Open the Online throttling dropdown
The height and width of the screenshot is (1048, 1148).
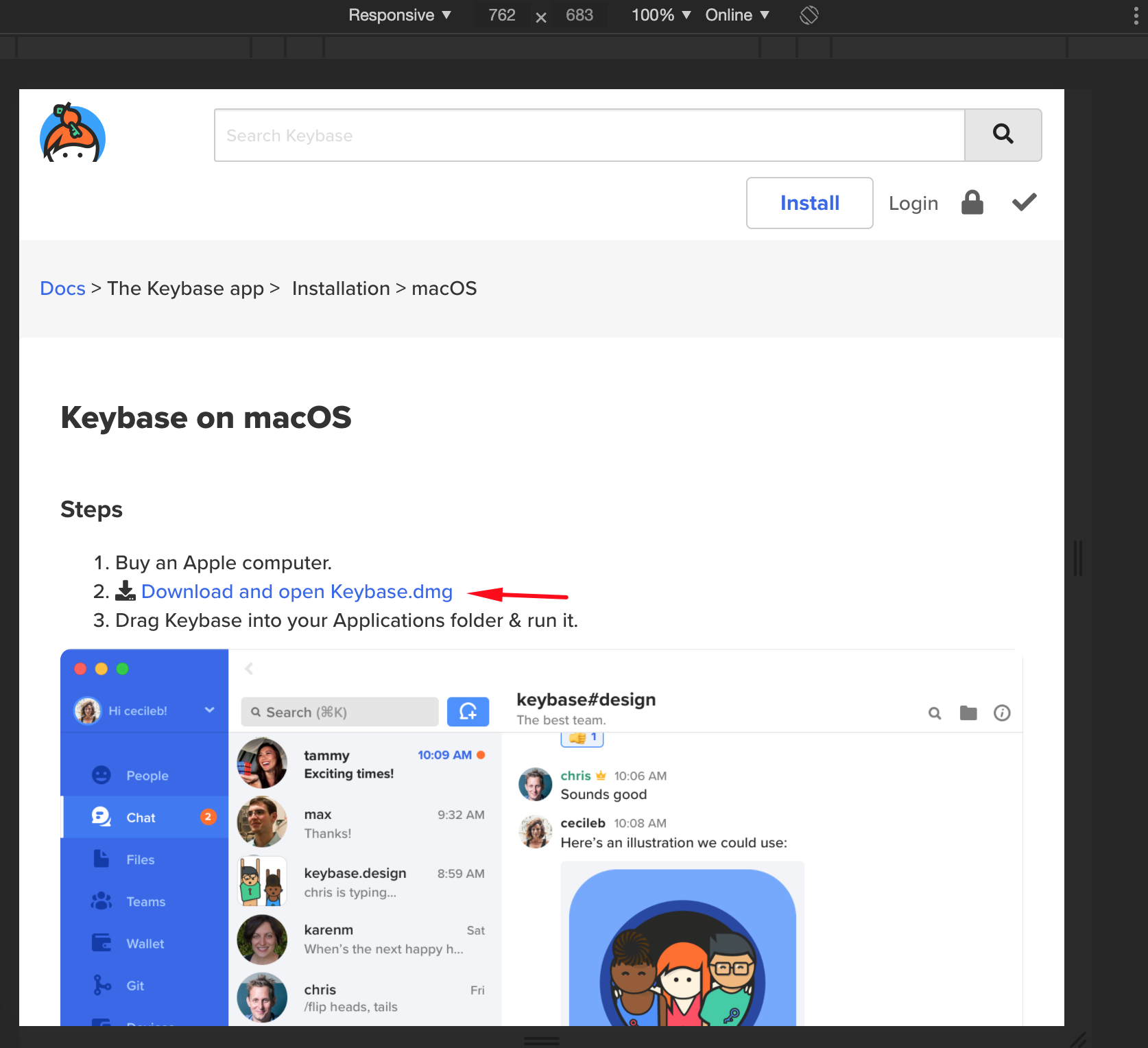pyautogui.click(x=737, y=15)
